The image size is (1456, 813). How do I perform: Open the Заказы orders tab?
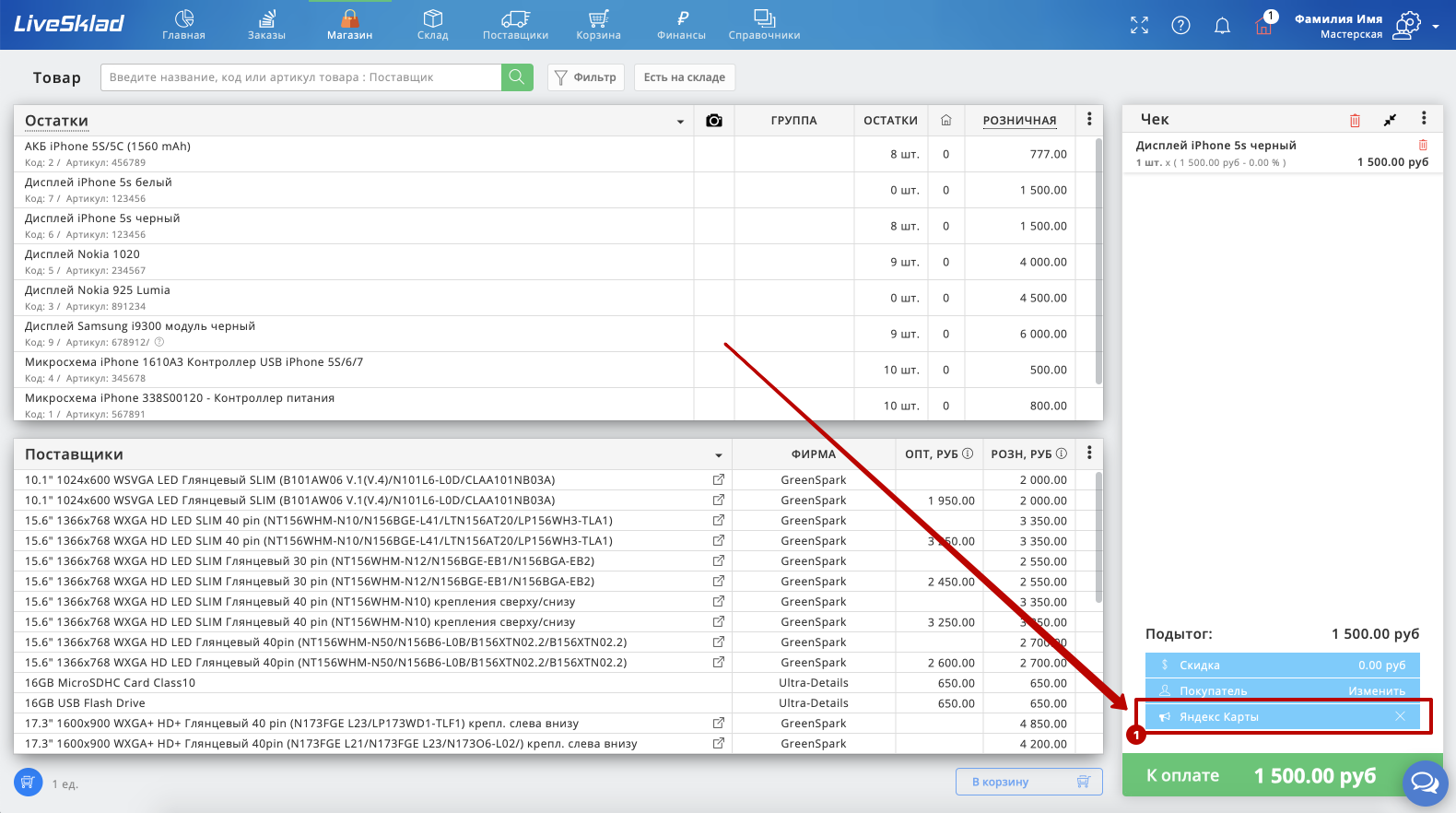point(266,25)
